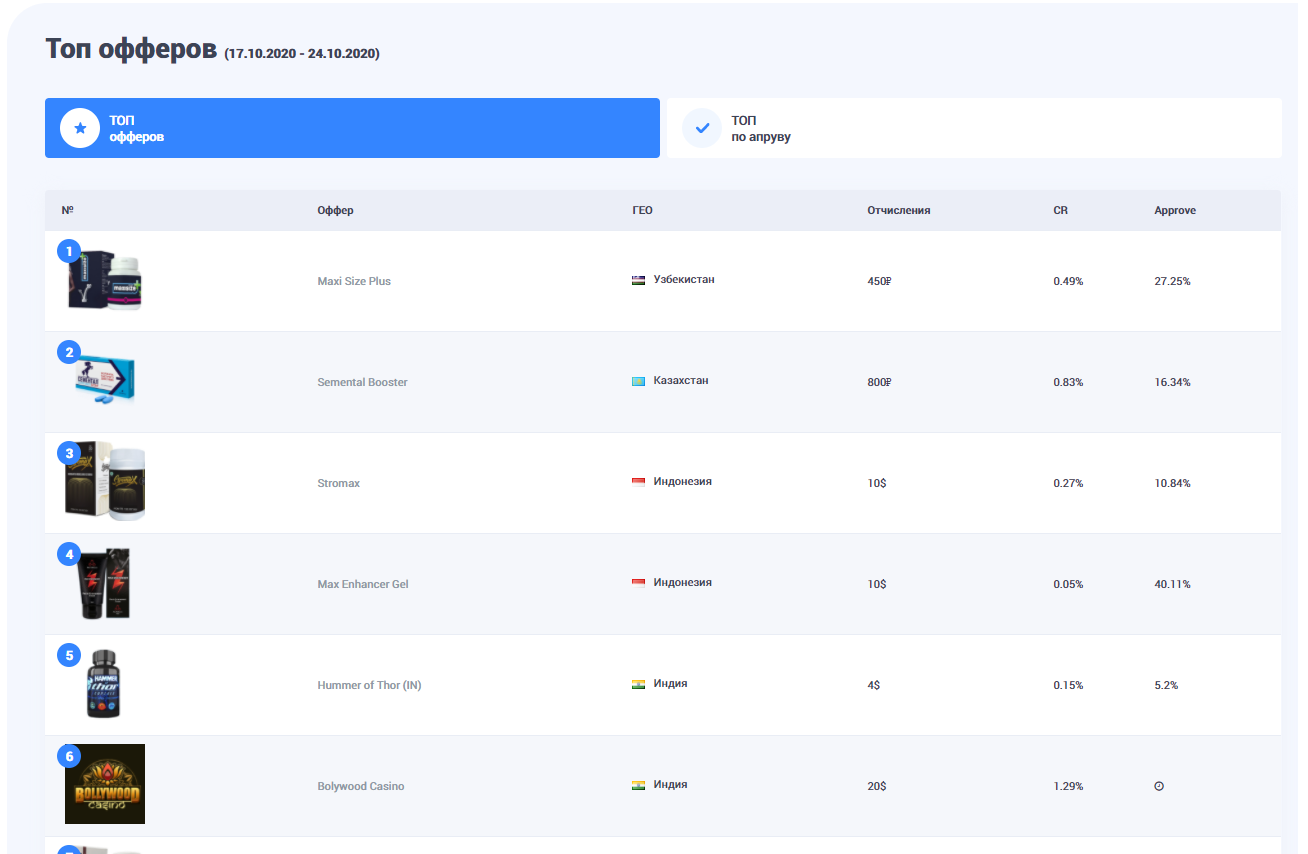
Task: Click the 27.25% approve value
Action: click(1172, 281)
